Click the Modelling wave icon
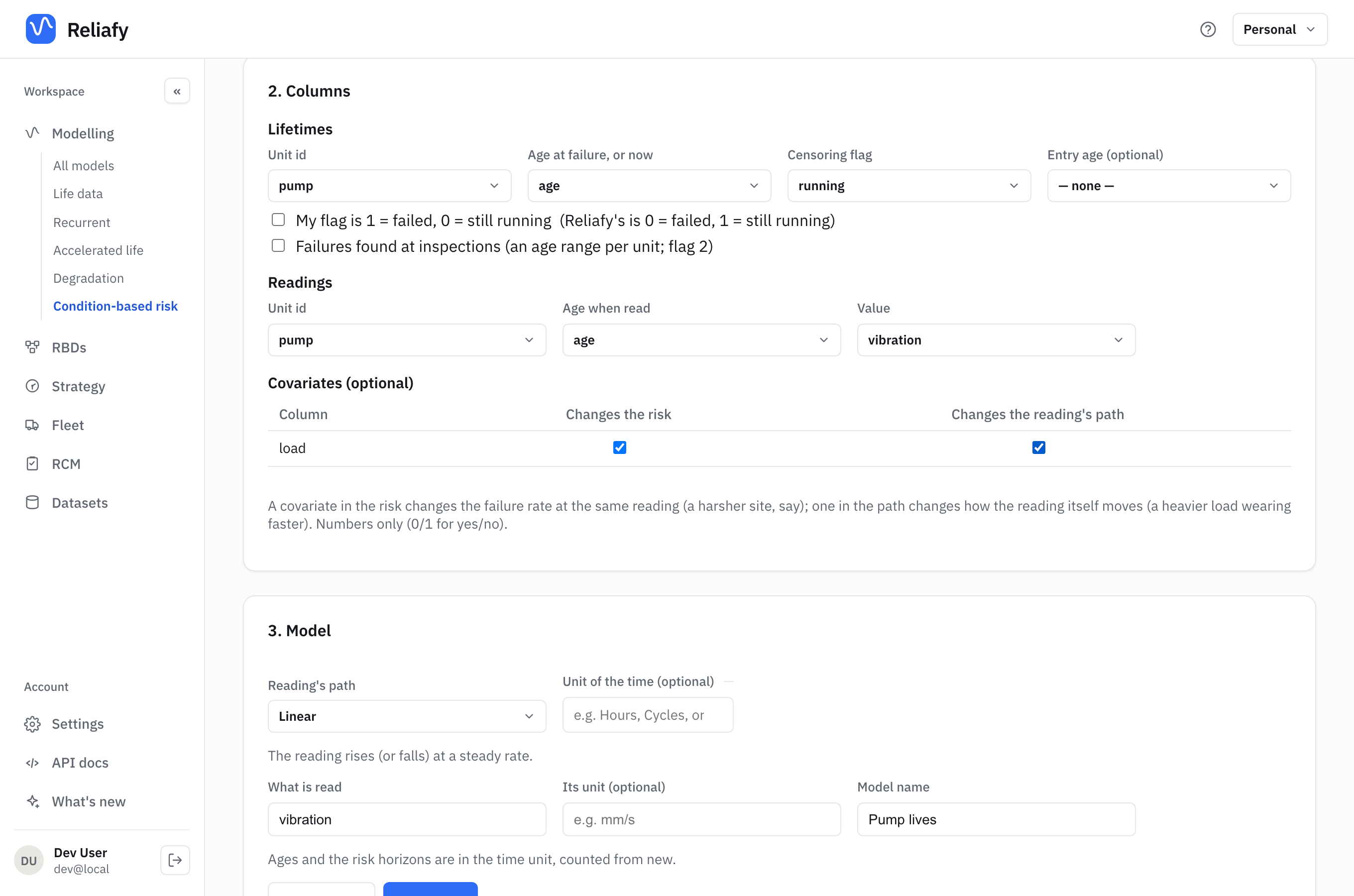 point(32,133)
